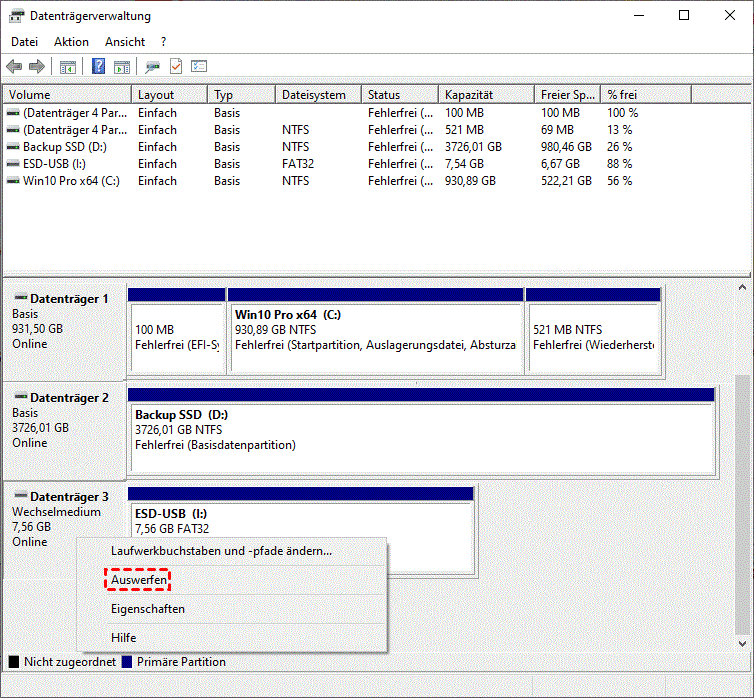Click the blue help question mark icon

99,66
